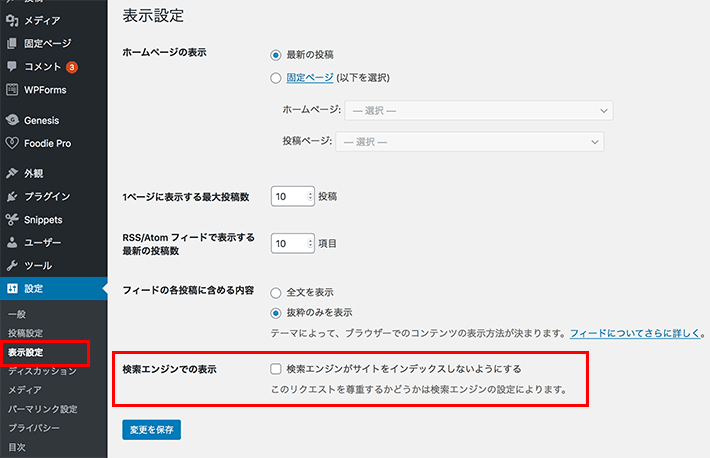Image resolution: width=710 pixels, height=458 pixels.
Task: Enable 検索エンジンがサイトをインデックスしないようにする checkbox
Action: (x=275, y=369)
